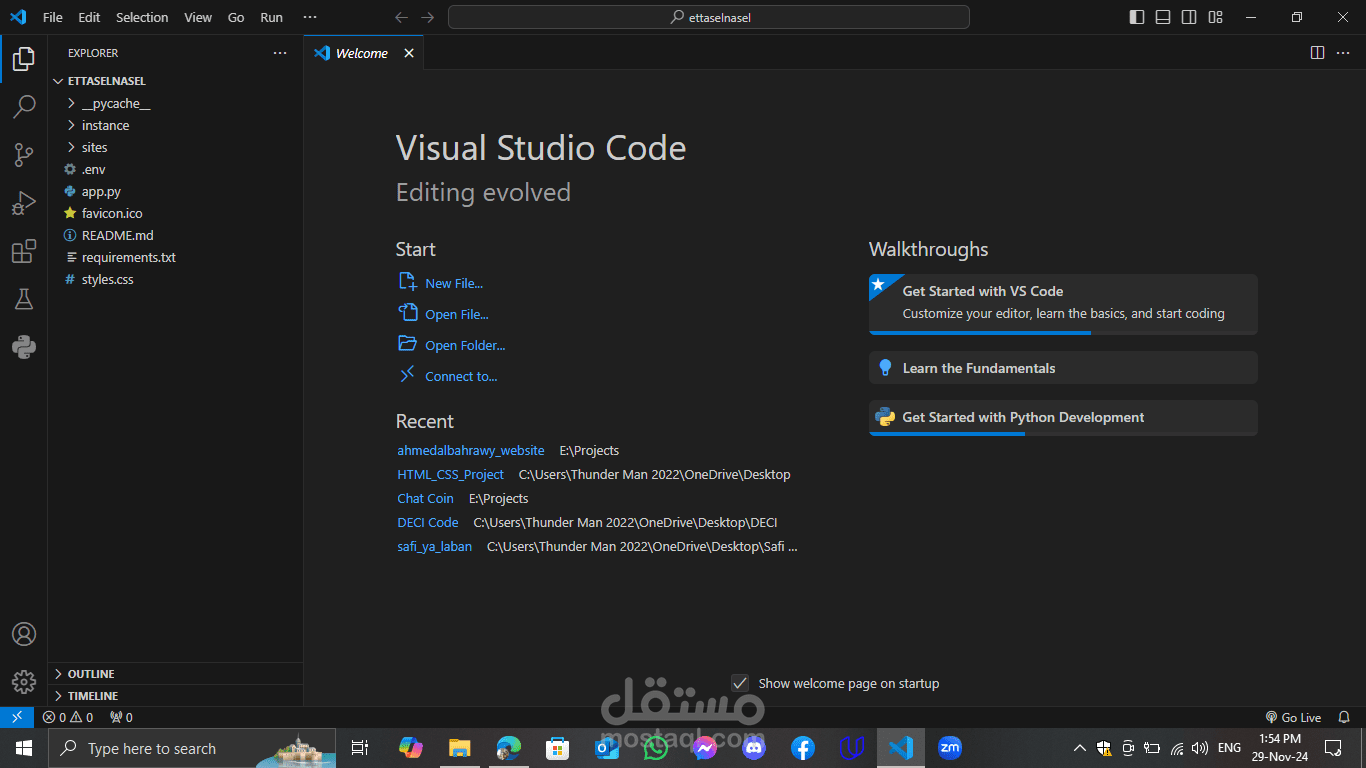Open app.py in the explorer

pos(175,191)
